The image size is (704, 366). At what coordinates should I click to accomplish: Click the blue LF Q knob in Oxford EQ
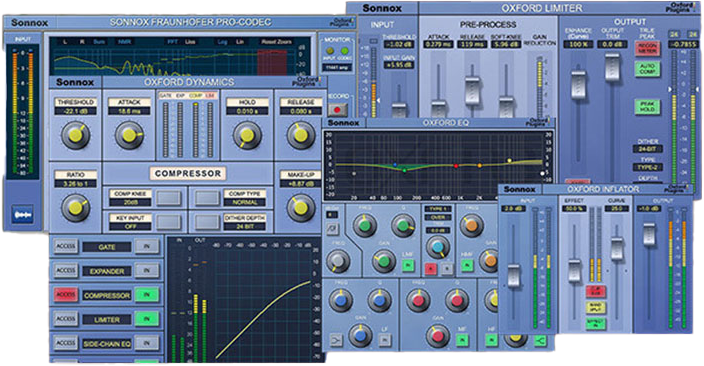(x=380, y=300)
